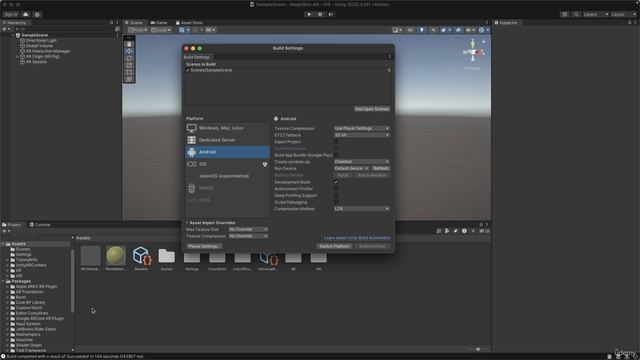Viewport: 640px width, 360px height.
Task: Open the Layers dropdown at top right
Action: tap(596, 14)
